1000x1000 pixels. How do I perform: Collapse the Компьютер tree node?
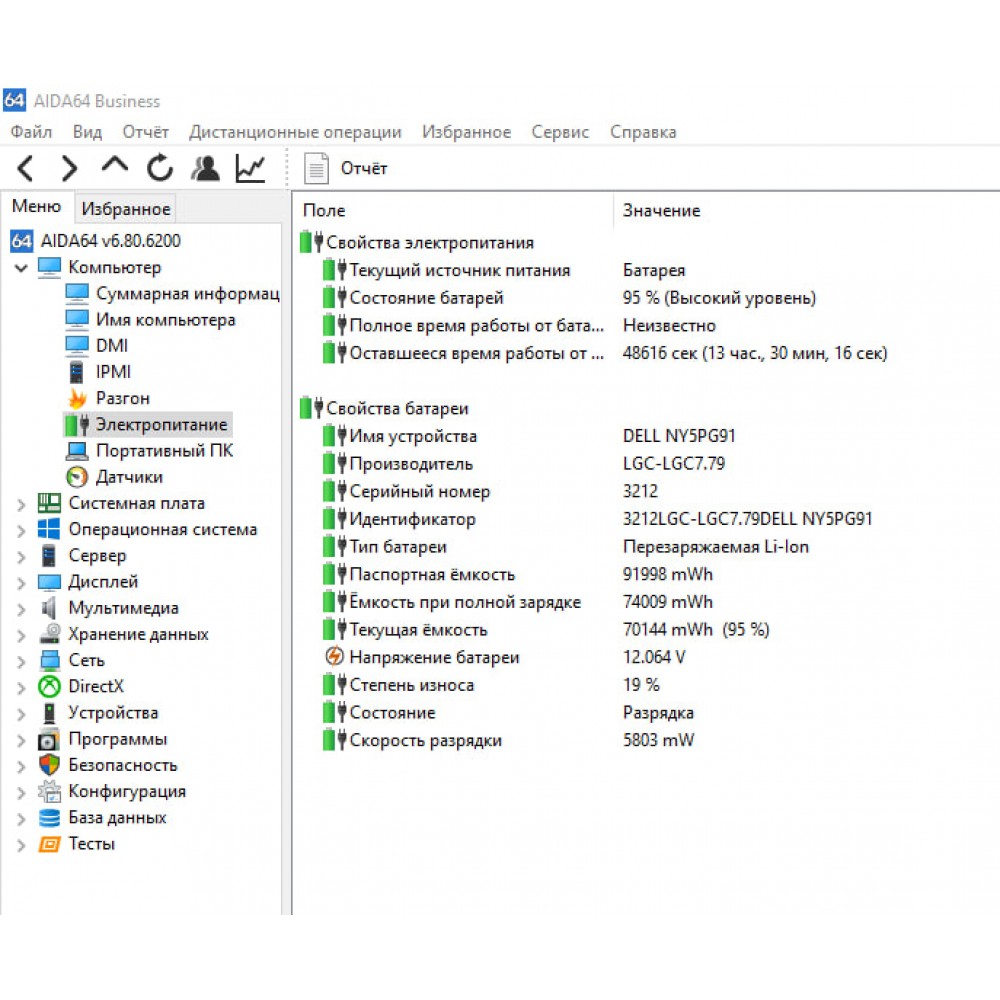click(21, 268)
